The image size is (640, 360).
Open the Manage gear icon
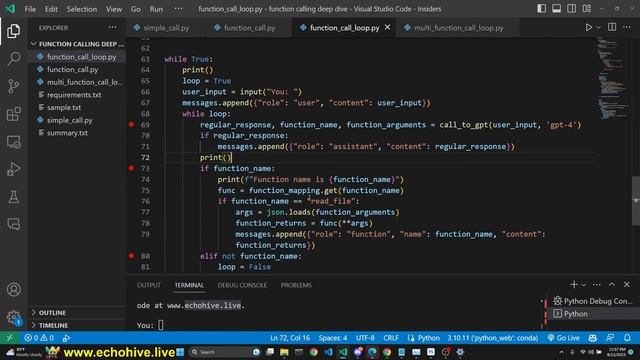13,317
